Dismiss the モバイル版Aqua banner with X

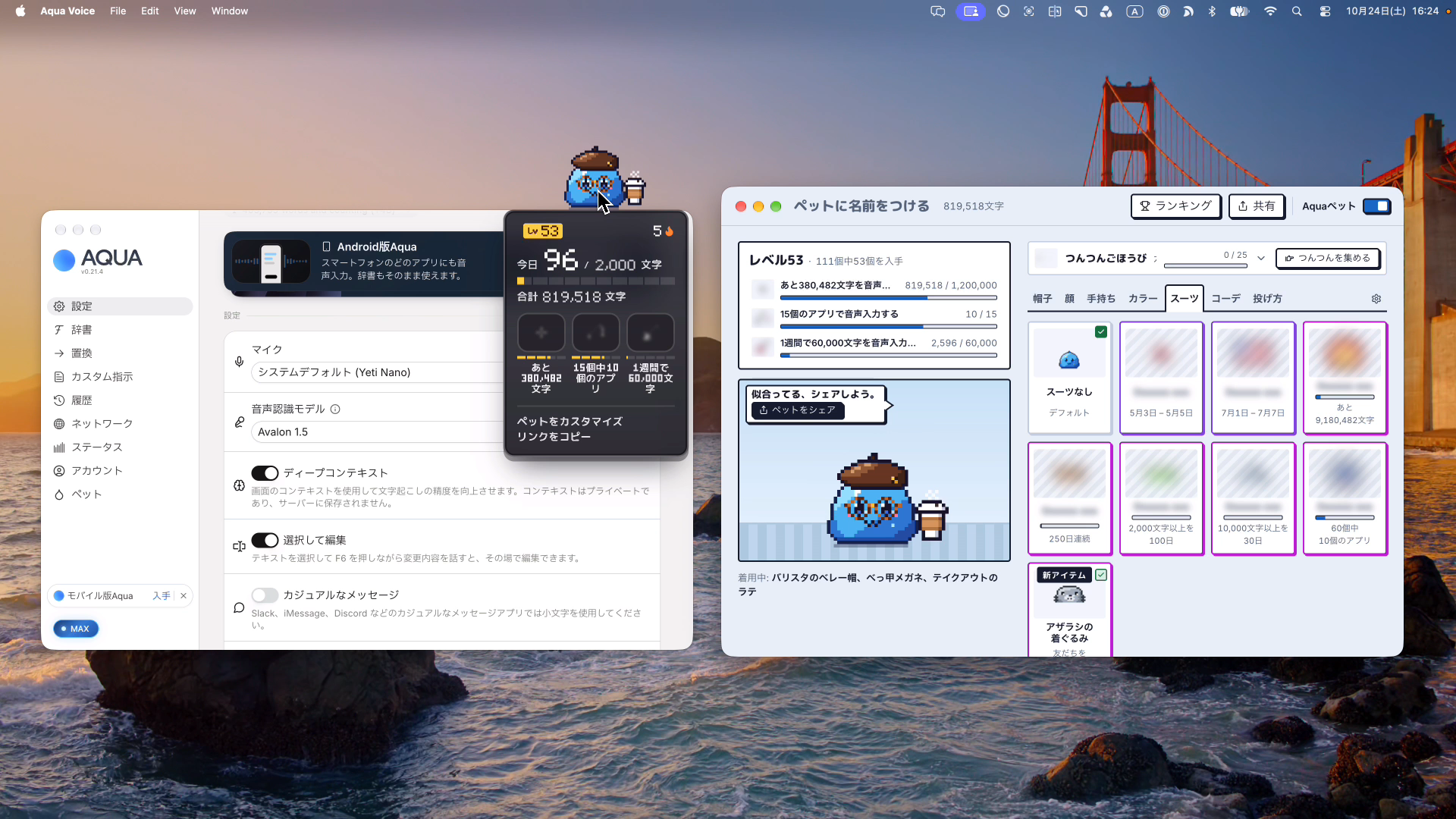click(184, 596)
